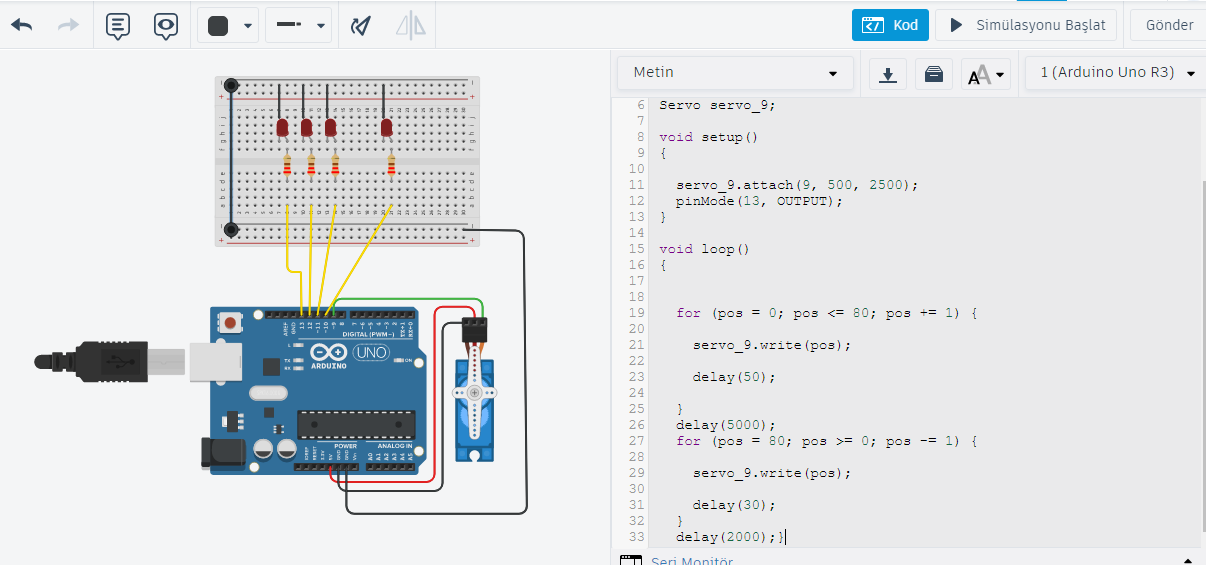
Task: Select the notes annotation tool
Action: coord(118,26)
